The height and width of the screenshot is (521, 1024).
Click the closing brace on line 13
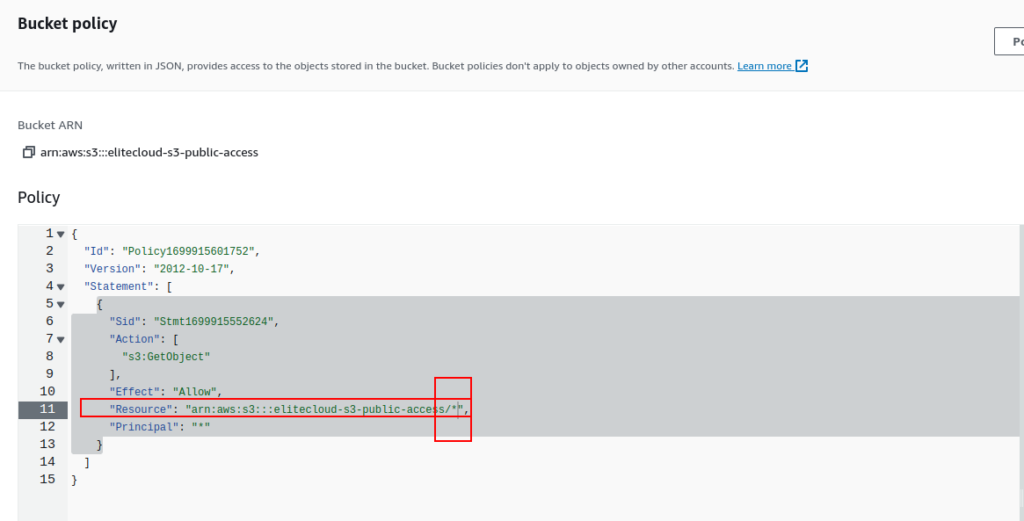[x=100, y=445]
